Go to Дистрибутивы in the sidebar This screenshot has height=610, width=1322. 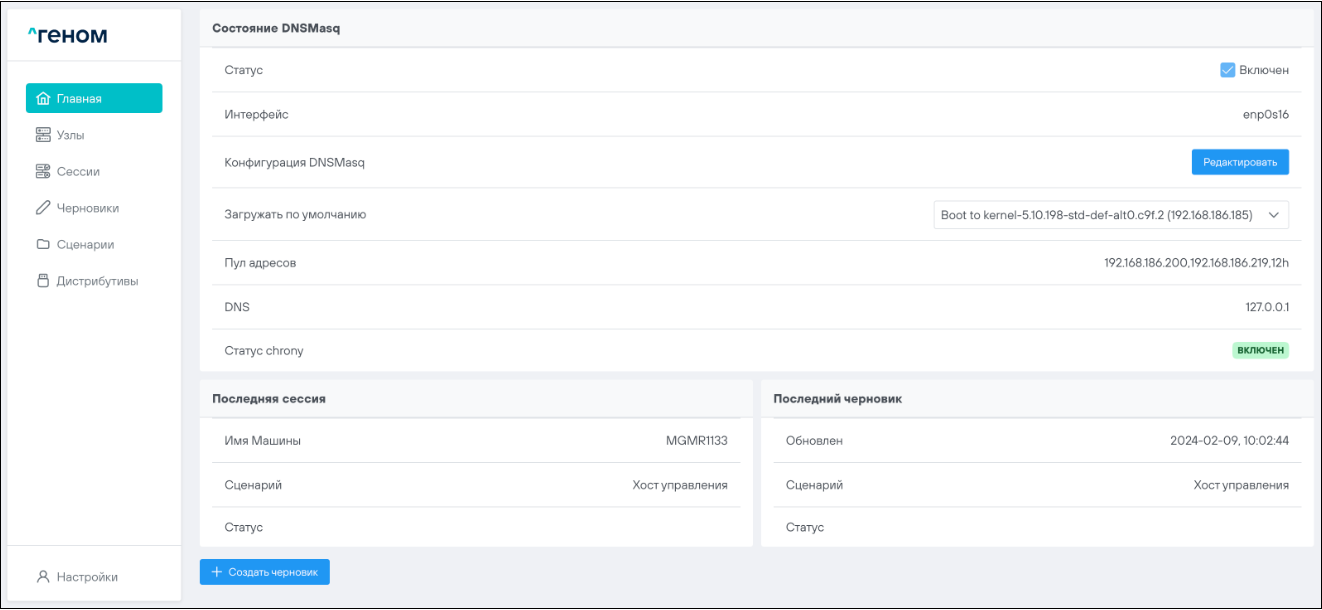coord(96,281)
